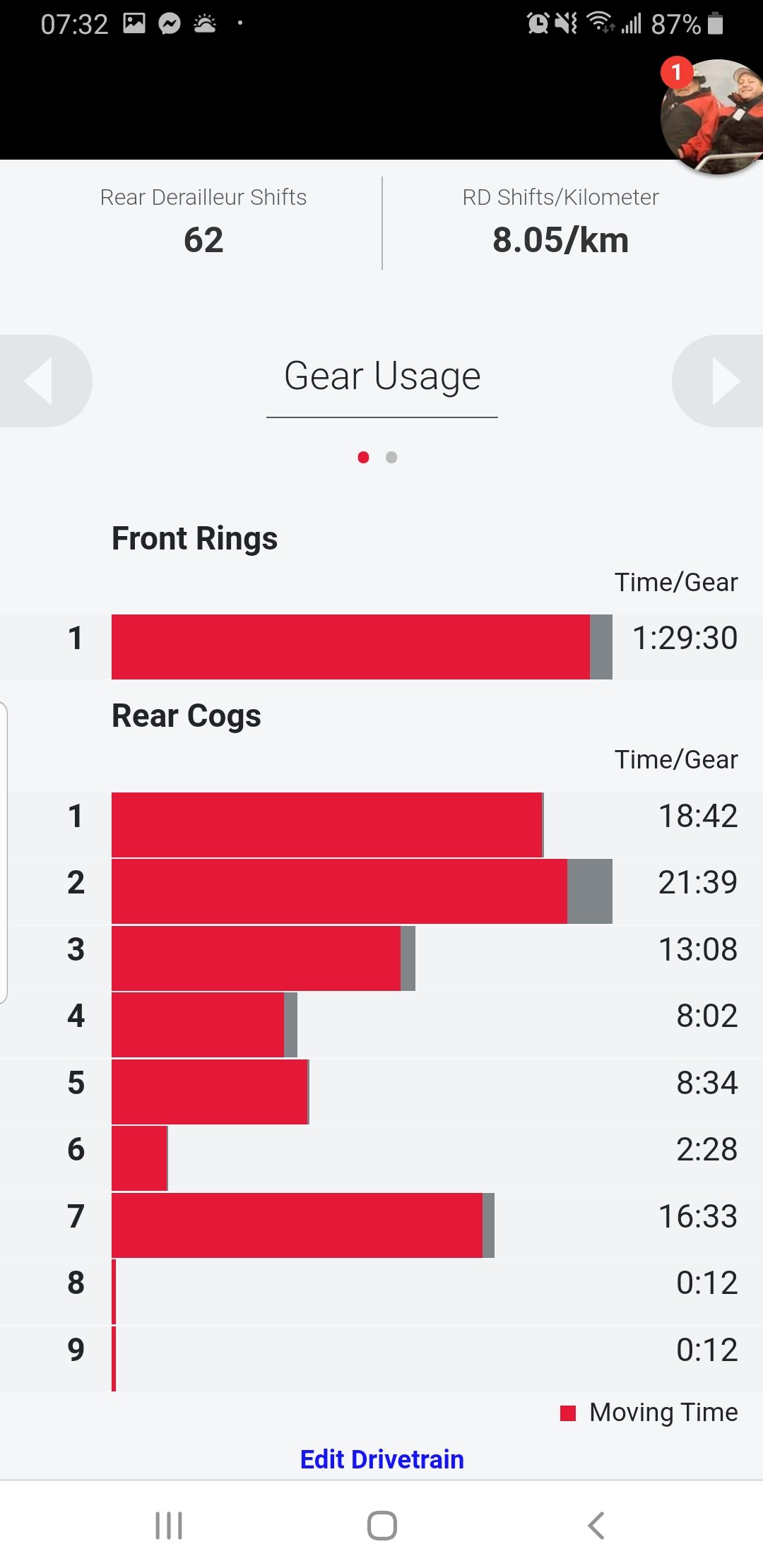The image size is (763, 1568).
Task: Open the profile photo with notification badge
Action: click(x=712, y=116)
